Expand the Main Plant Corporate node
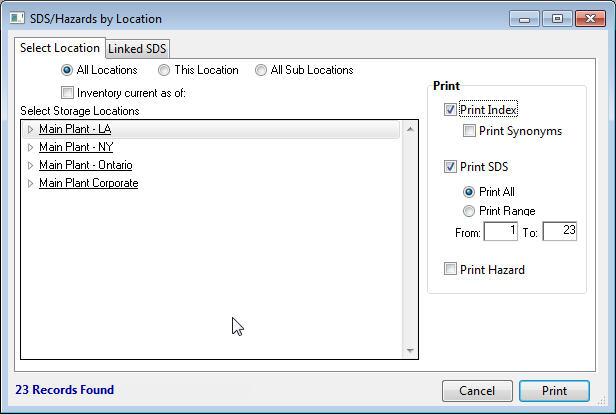This screenshot has width=616, height=414. pyautogui.click(x=30, y=183)
